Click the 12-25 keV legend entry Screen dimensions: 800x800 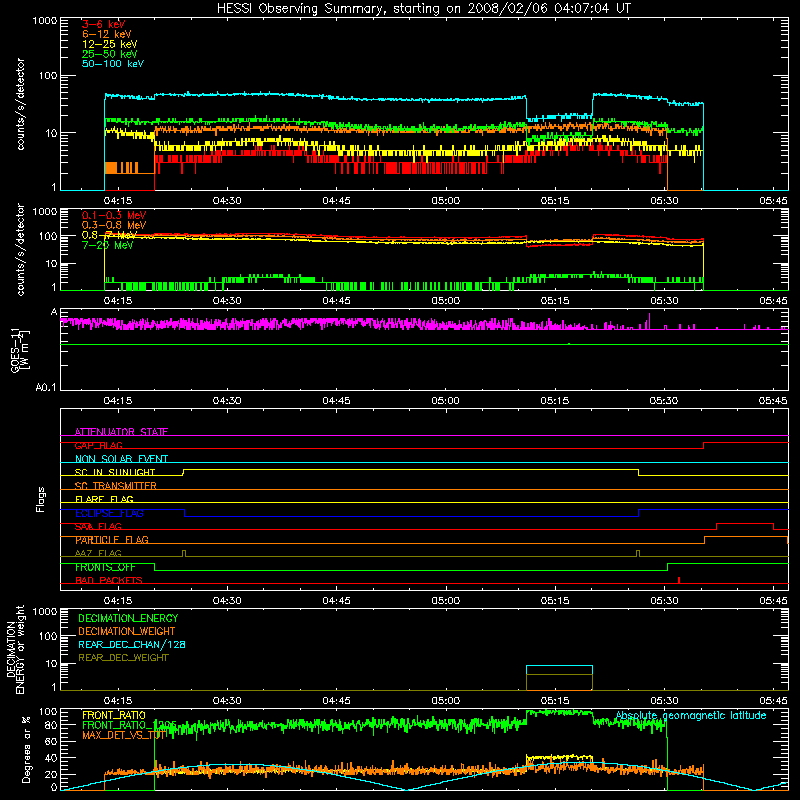coord(109,44)
